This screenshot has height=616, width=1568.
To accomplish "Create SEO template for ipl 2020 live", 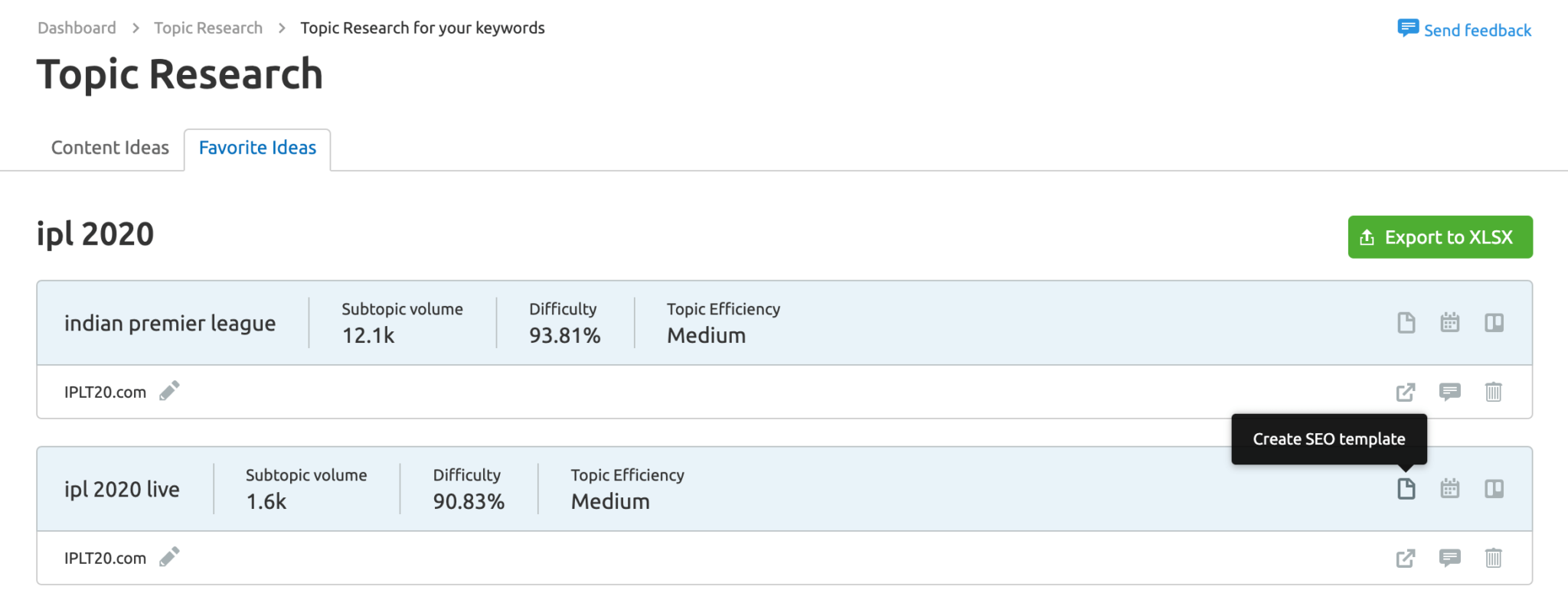I will point(1406,489).
